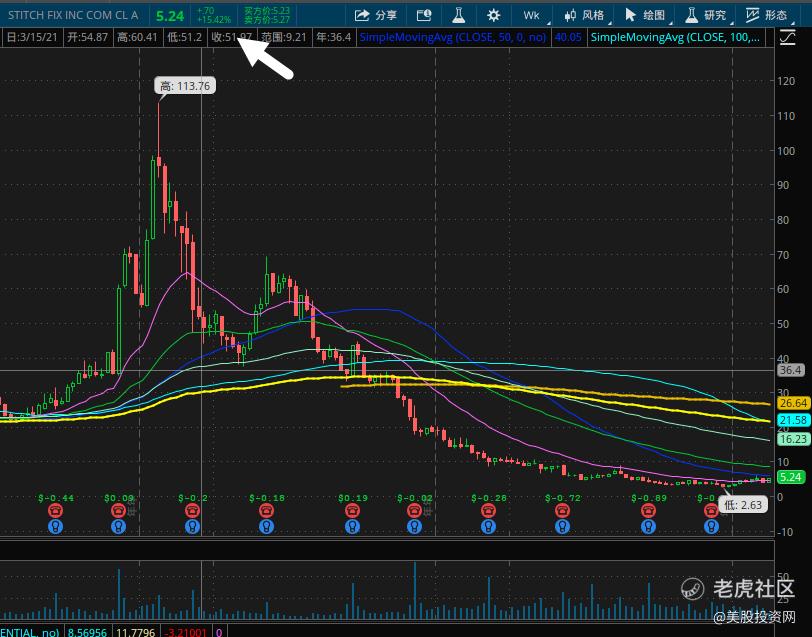
Task: Click the blue lightbulb icon under $-0.28
Action: [x=488, y=527]
